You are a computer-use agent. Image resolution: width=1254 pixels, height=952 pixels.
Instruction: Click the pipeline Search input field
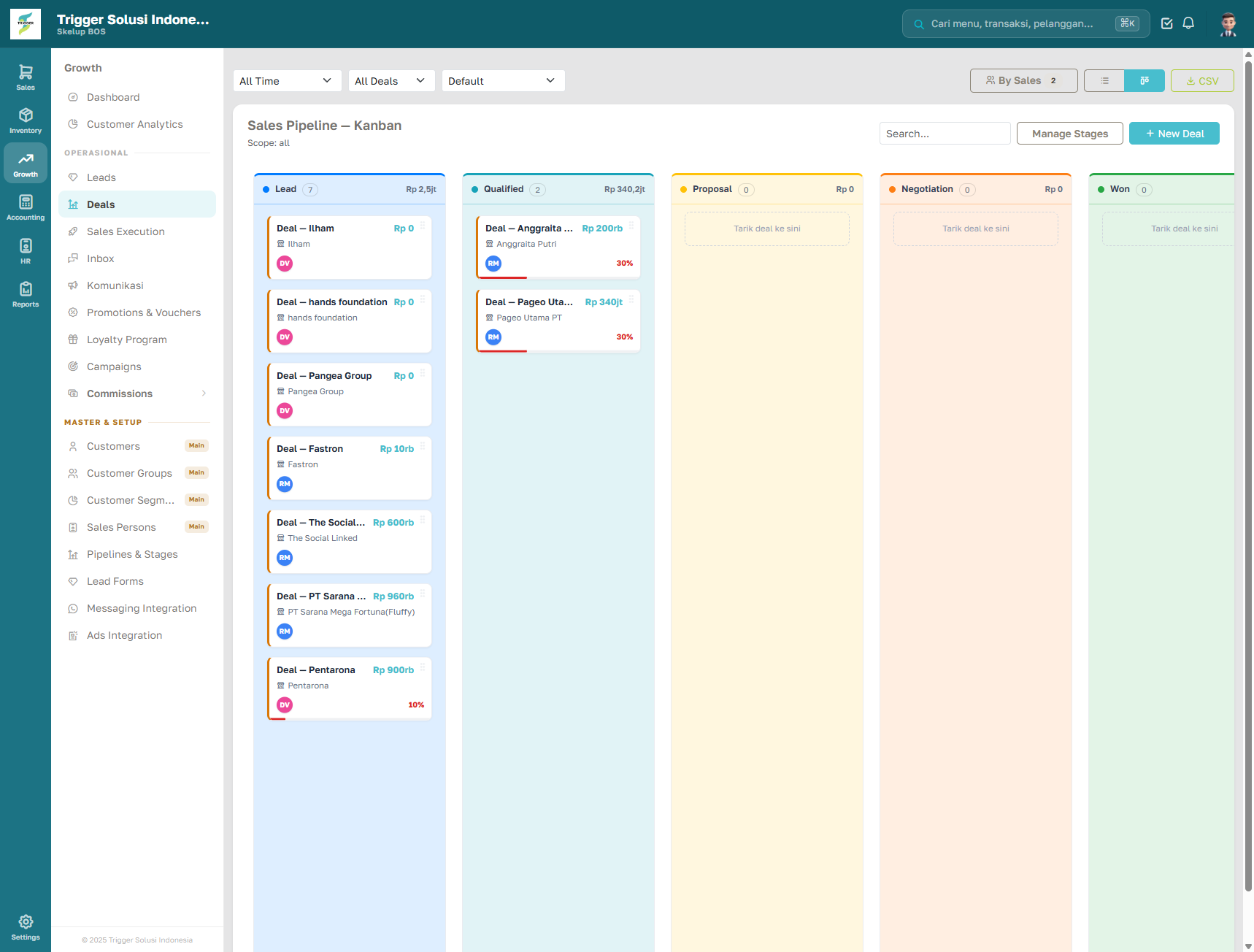point(945,134)
